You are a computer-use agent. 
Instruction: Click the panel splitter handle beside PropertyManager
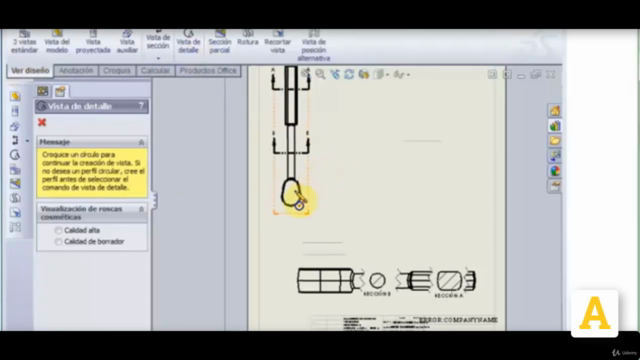(x=154, y=200)
